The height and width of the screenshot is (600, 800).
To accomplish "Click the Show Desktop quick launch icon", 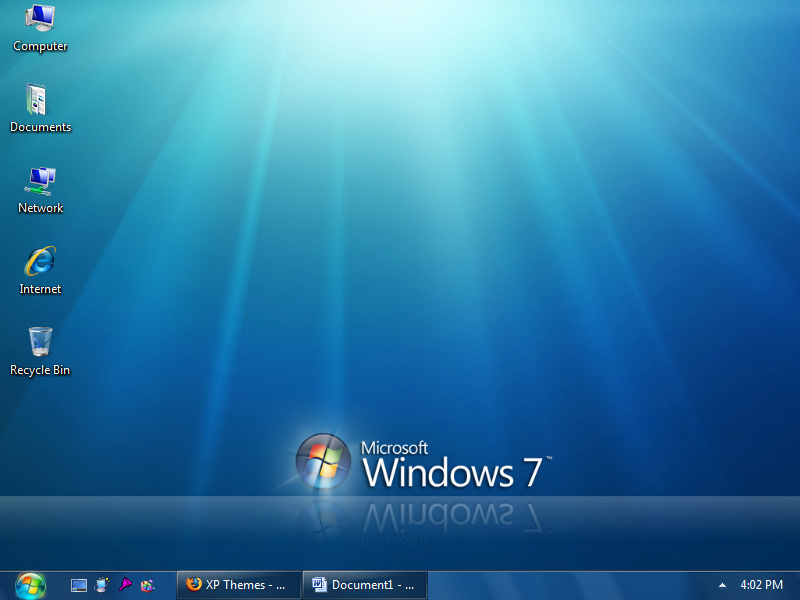I will (79, 585).
